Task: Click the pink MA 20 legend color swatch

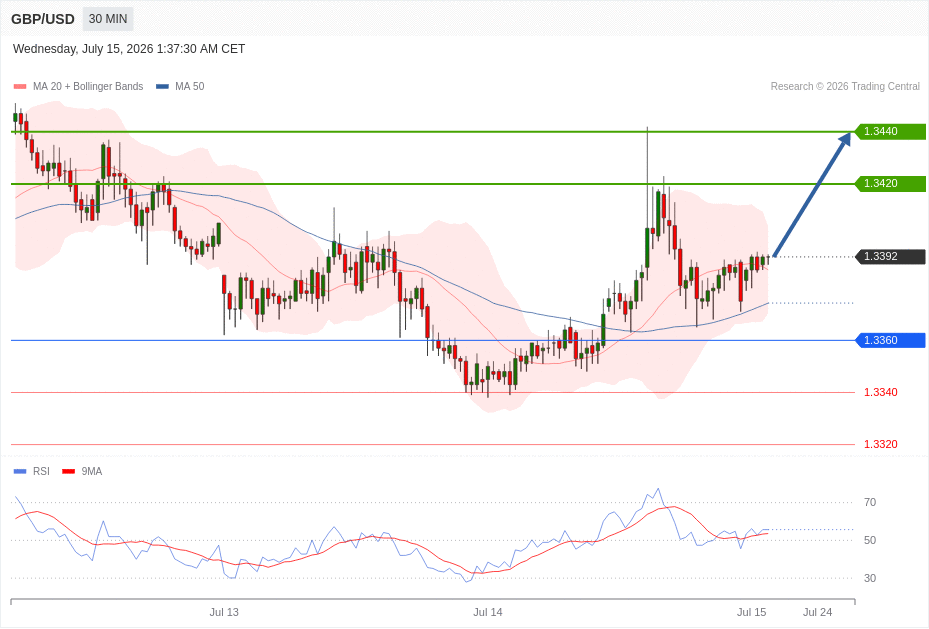Action: (x=20, y=86)
